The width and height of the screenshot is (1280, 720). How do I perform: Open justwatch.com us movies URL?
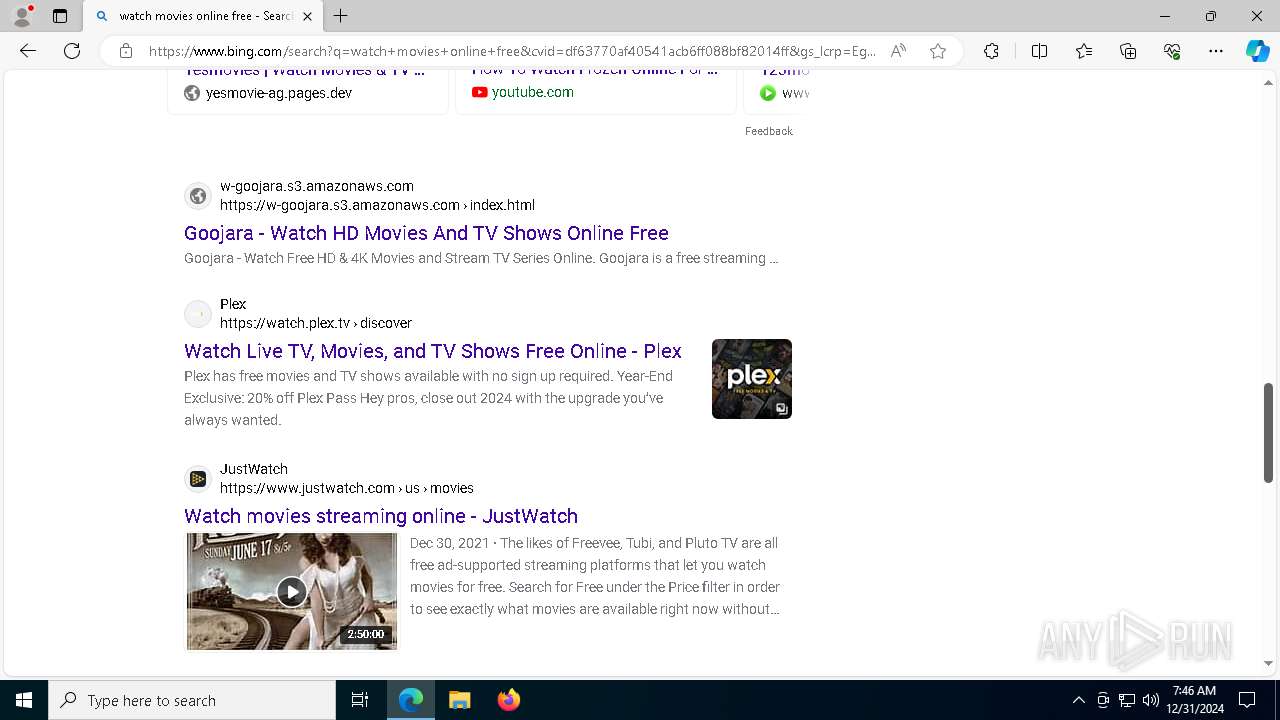coord(347,488)
